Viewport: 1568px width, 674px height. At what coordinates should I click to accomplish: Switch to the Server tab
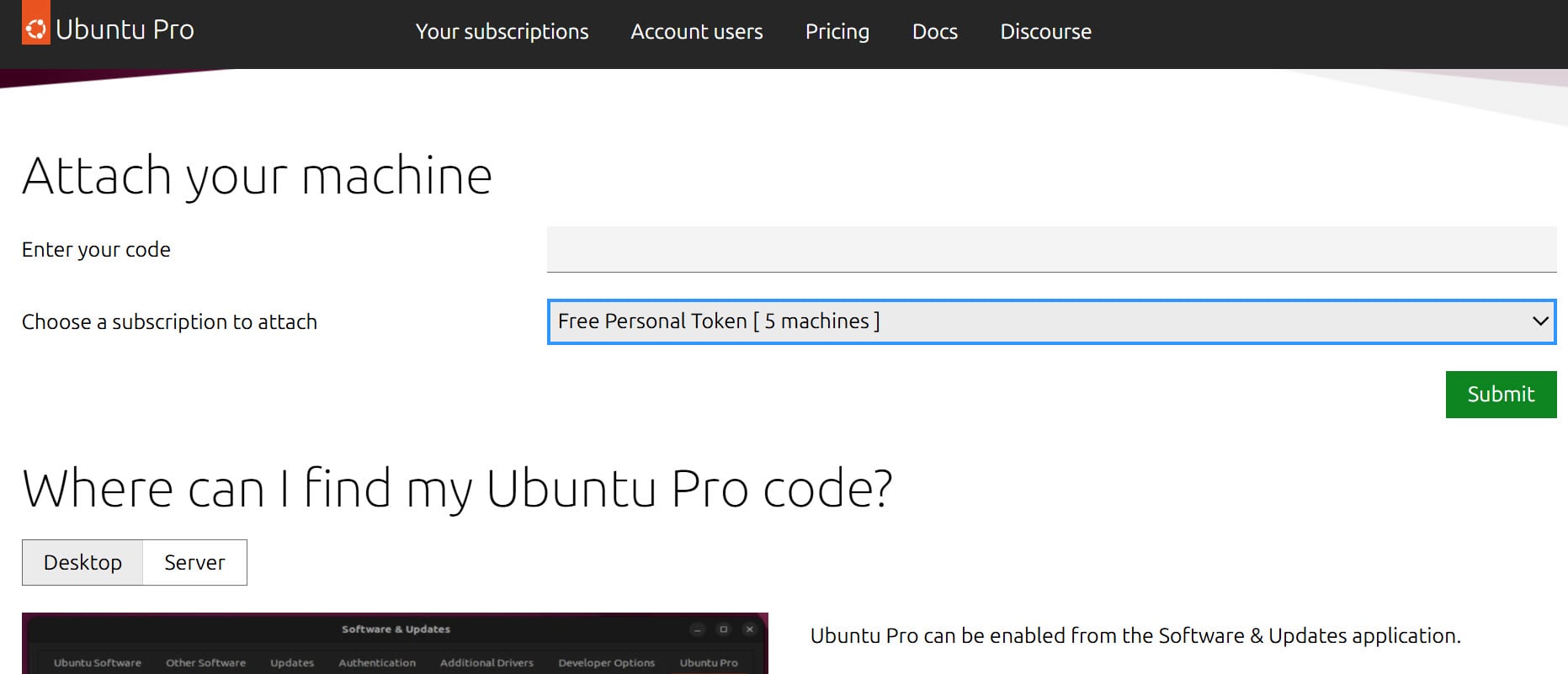pyautogui.click(x=194, y=562)
